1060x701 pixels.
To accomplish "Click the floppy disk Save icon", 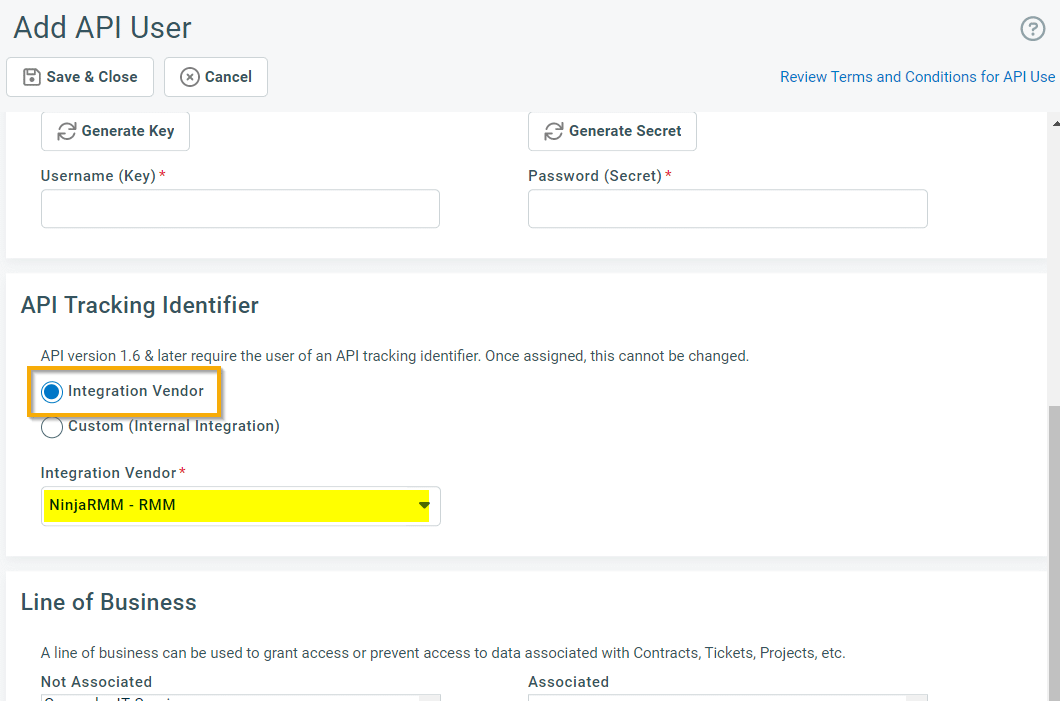I will [32, 77].
